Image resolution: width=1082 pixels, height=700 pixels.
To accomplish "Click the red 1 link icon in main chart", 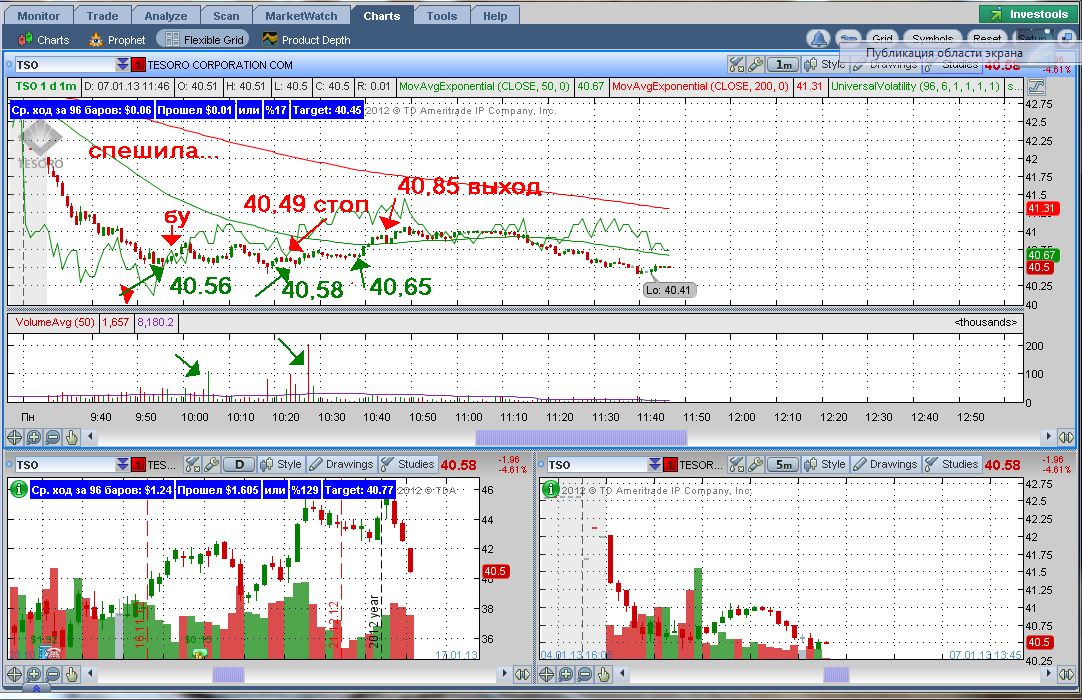I will (x=138, y=65).
